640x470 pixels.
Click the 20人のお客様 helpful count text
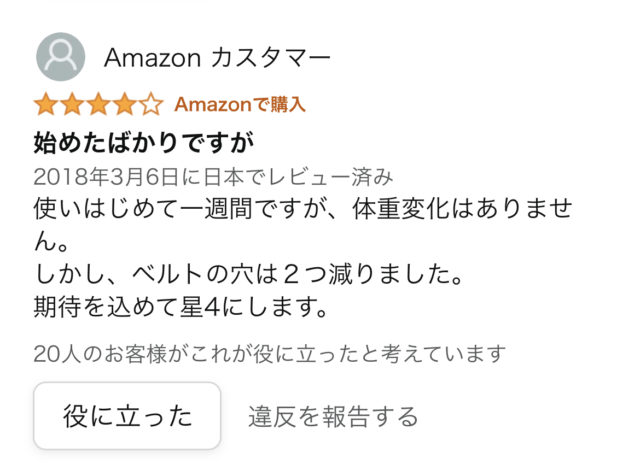pos(269,353)
